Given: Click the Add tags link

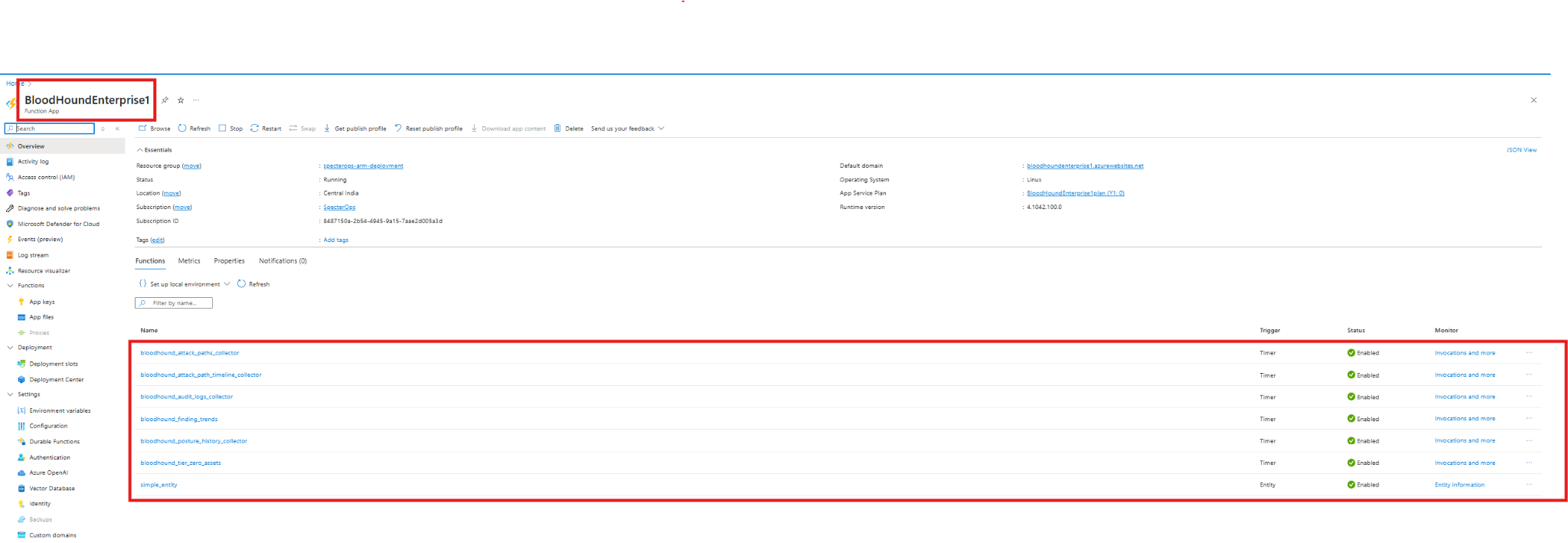Looking at the screenshot, I should (335, 240).
